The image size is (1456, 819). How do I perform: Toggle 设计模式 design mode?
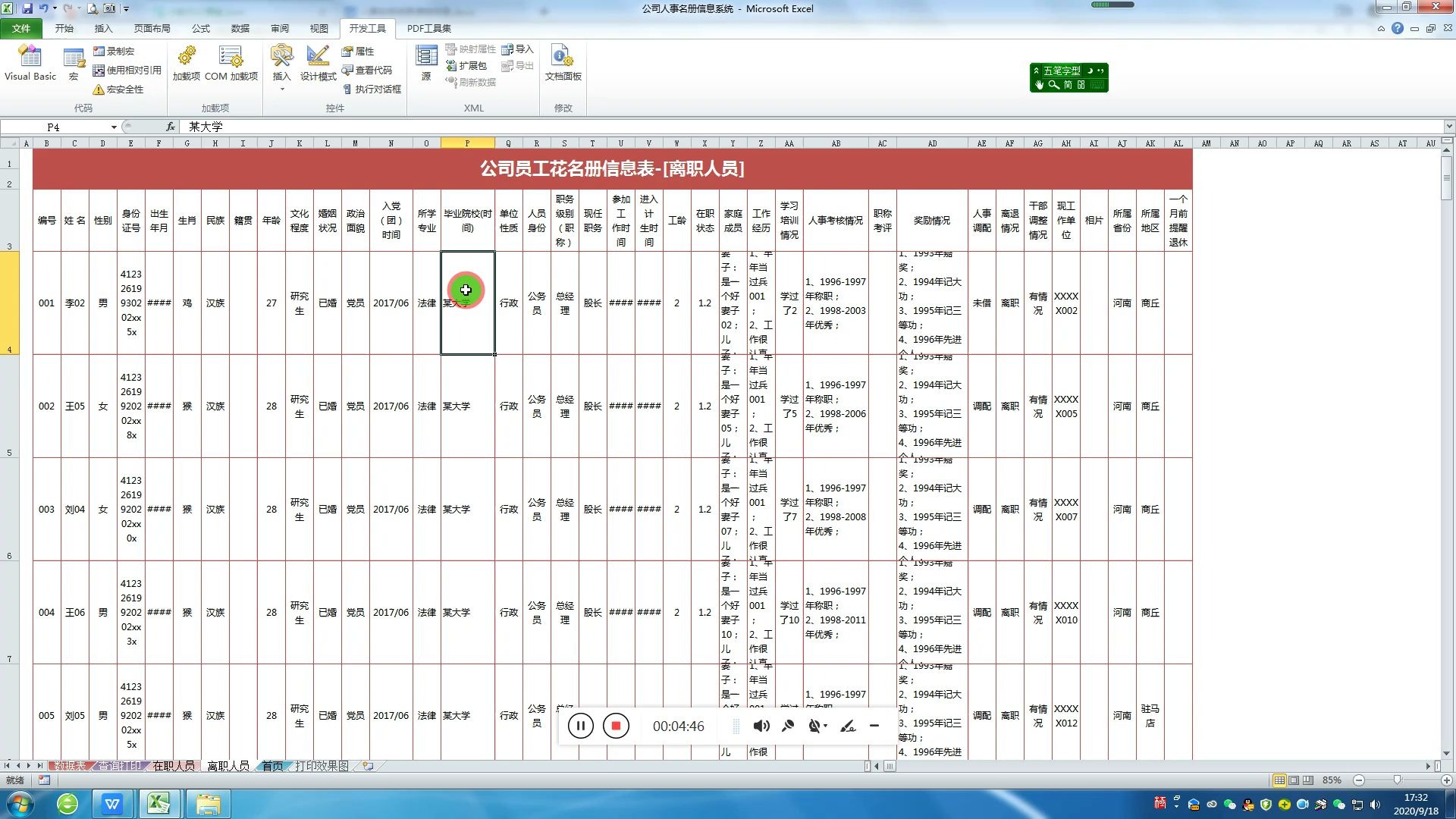point(318,62)
